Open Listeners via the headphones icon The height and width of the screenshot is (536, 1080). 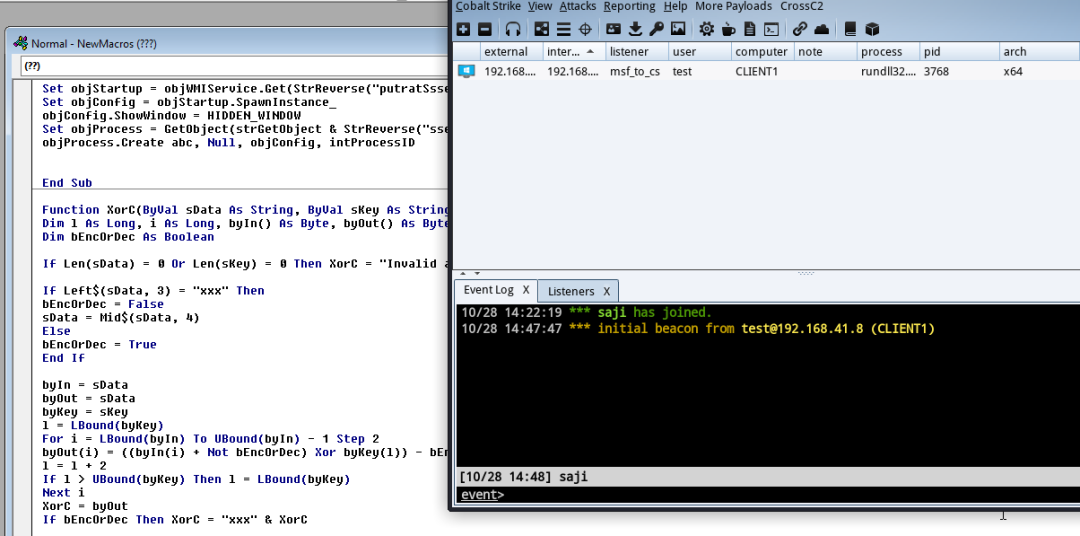tap(513, 29)
